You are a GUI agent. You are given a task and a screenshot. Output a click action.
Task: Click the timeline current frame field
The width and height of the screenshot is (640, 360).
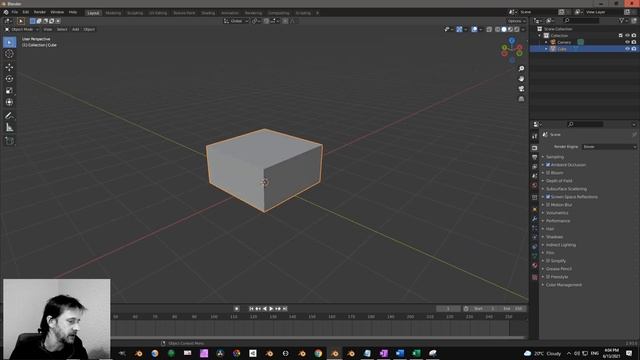pos(448,309)
